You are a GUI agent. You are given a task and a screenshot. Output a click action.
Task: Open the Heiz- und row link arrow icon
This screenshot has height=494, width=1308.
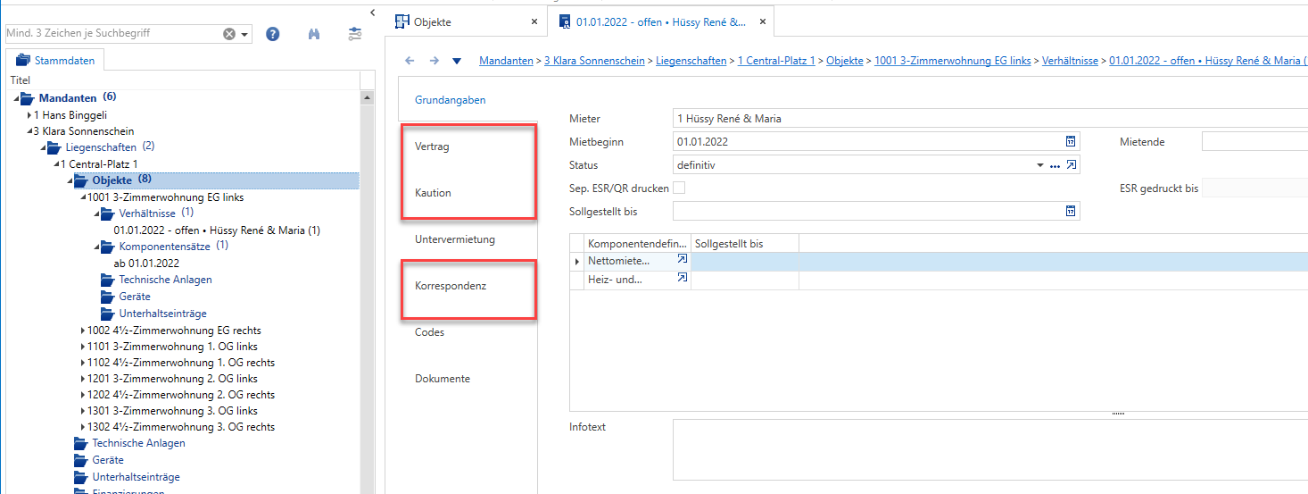[x=682, y=278]
